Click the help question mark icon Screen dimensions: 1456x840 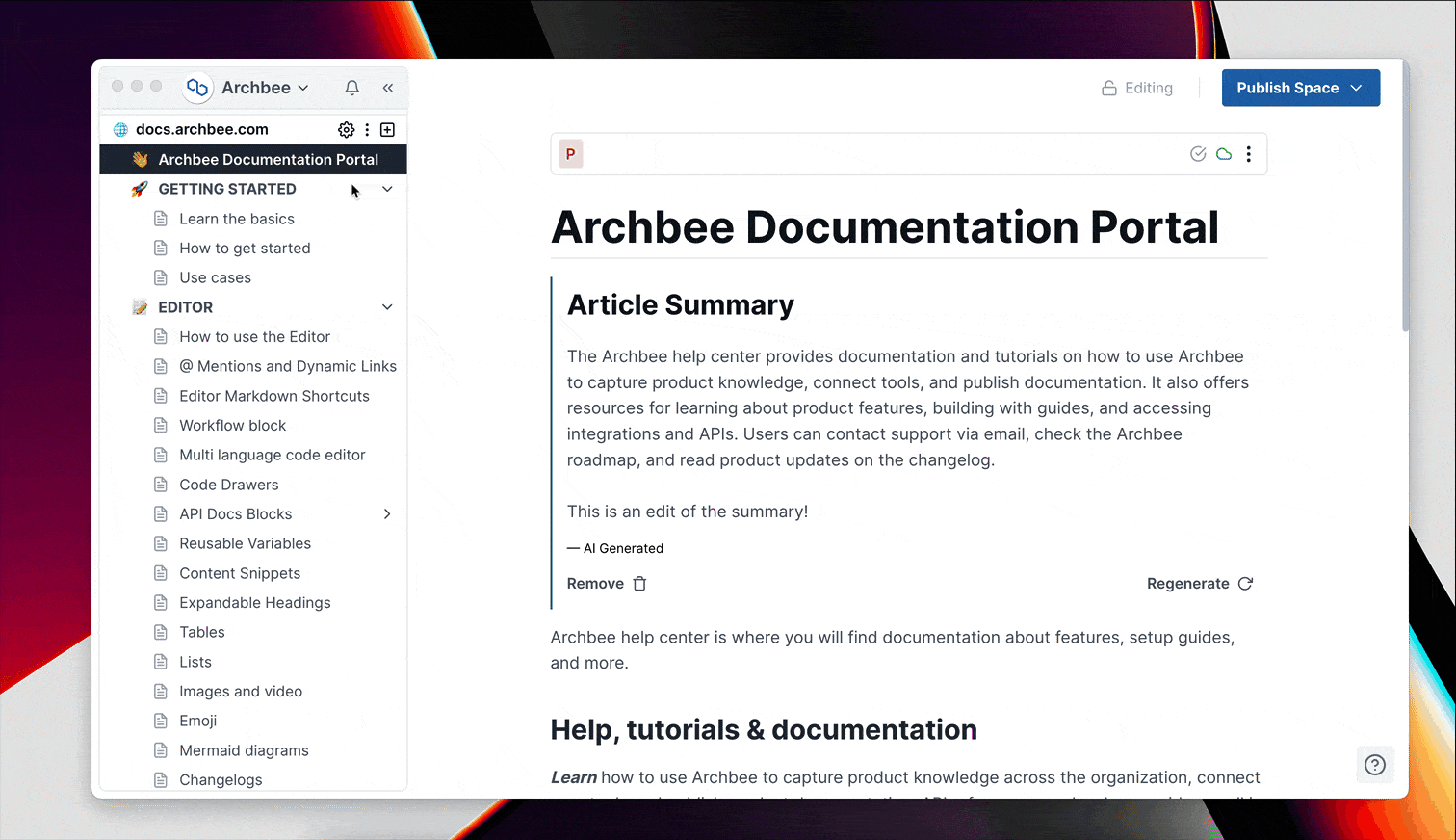click(x=1375, y=765)
